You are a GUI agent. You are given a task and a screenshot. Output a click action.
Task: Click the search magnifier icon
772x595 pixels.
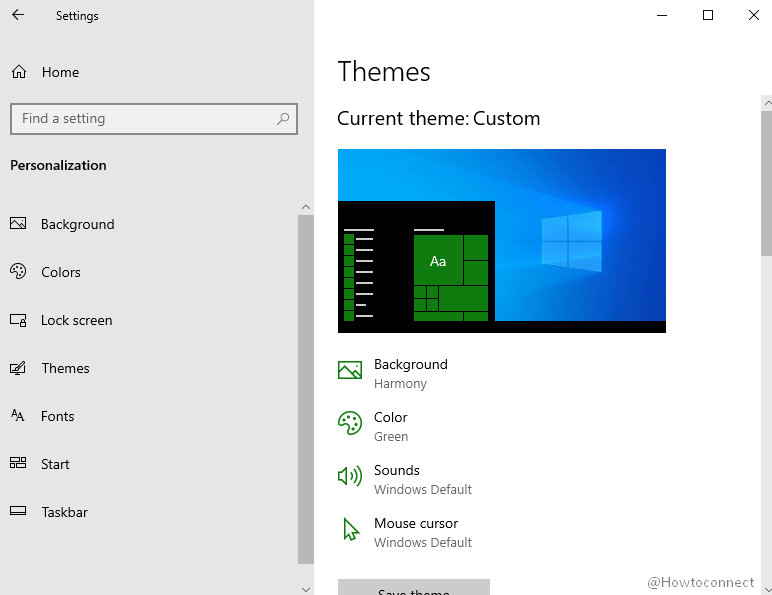coord(283,119)
